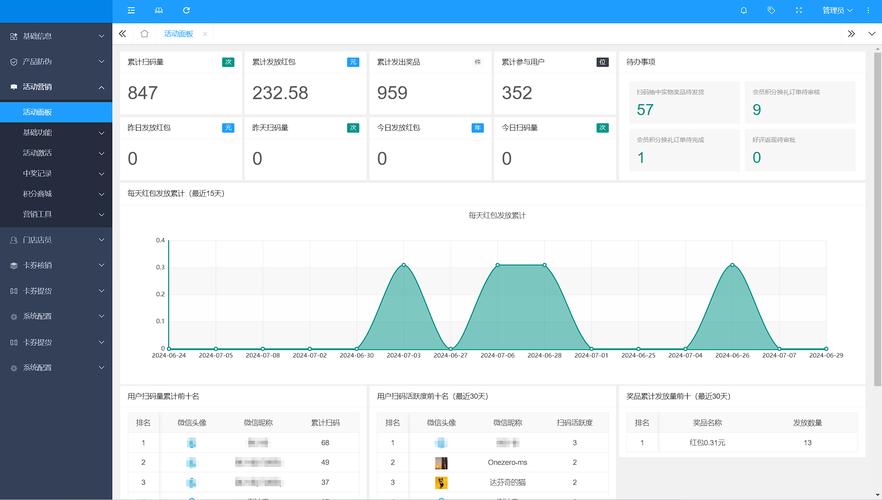Click the 次 badge on 累计扫码量 card

[228, 62]
